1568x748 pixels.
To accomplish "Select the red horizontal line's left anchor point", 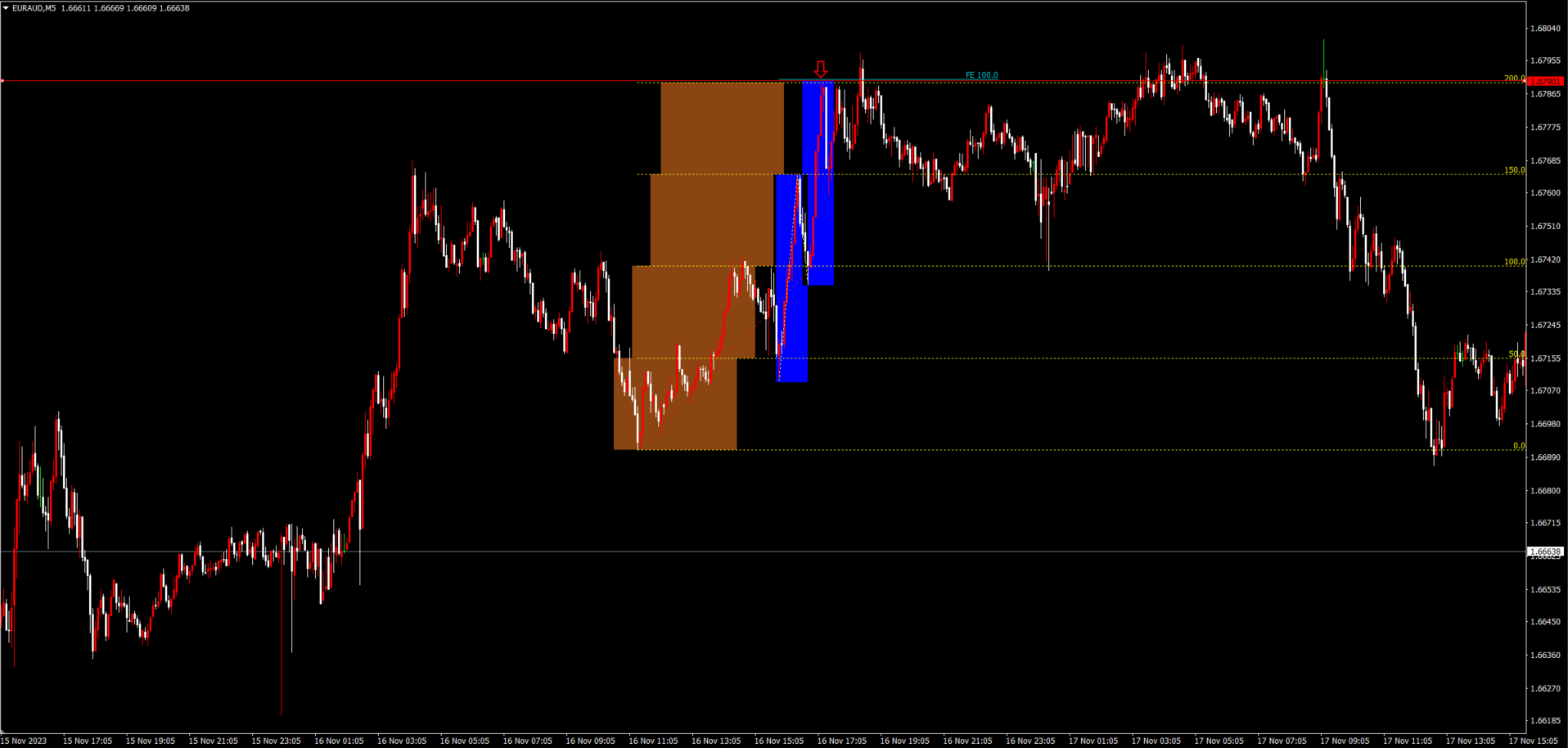I will click(2, 81).
